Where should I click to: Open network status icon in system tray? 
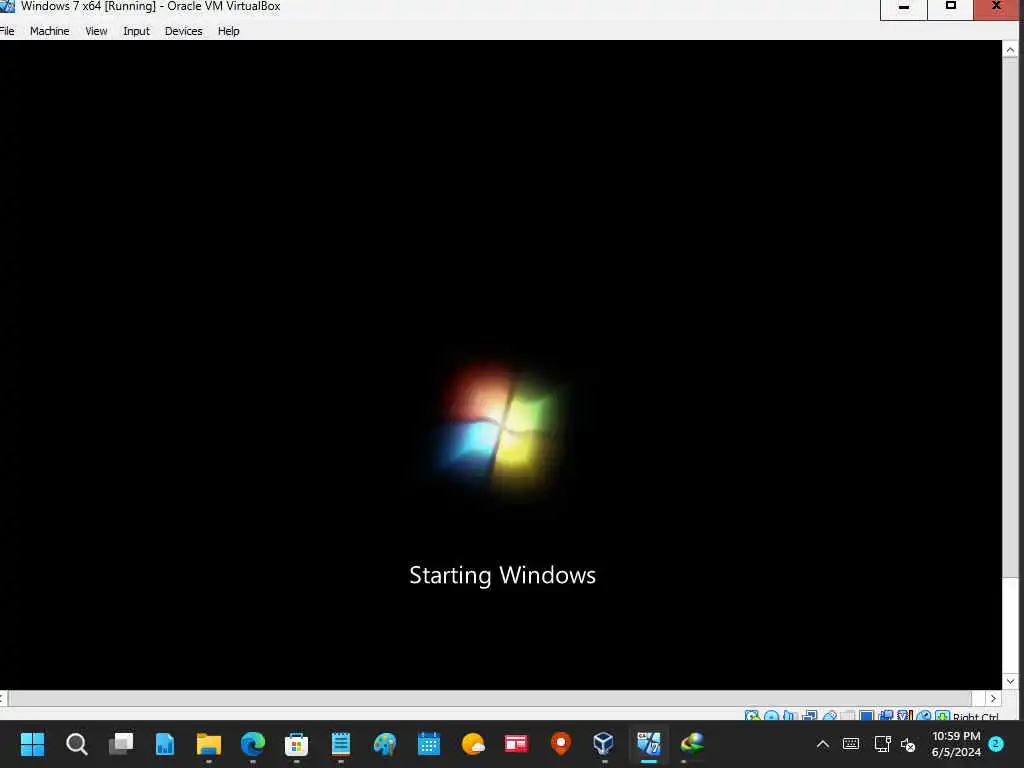(x=882, y=744)
